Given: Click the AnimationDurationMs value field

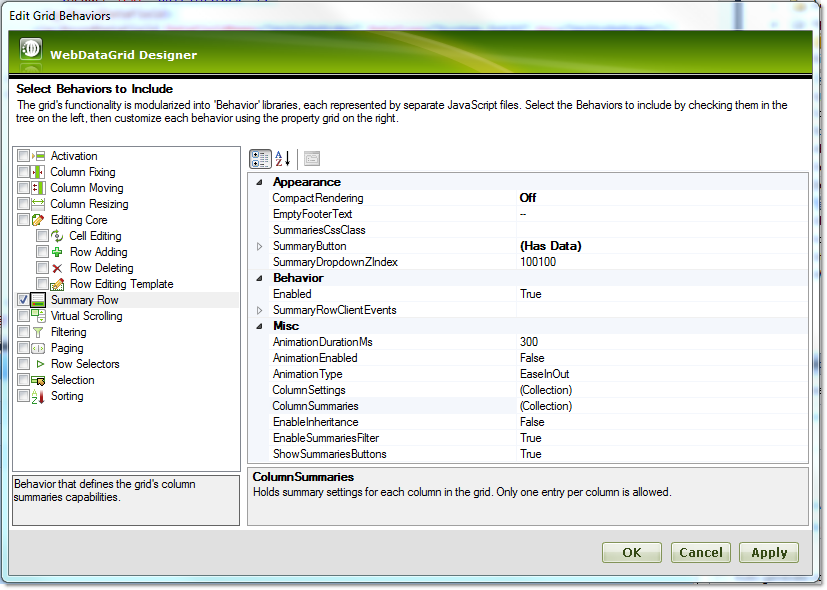Looking at the screenshot, I should click(x=660, y=342).
